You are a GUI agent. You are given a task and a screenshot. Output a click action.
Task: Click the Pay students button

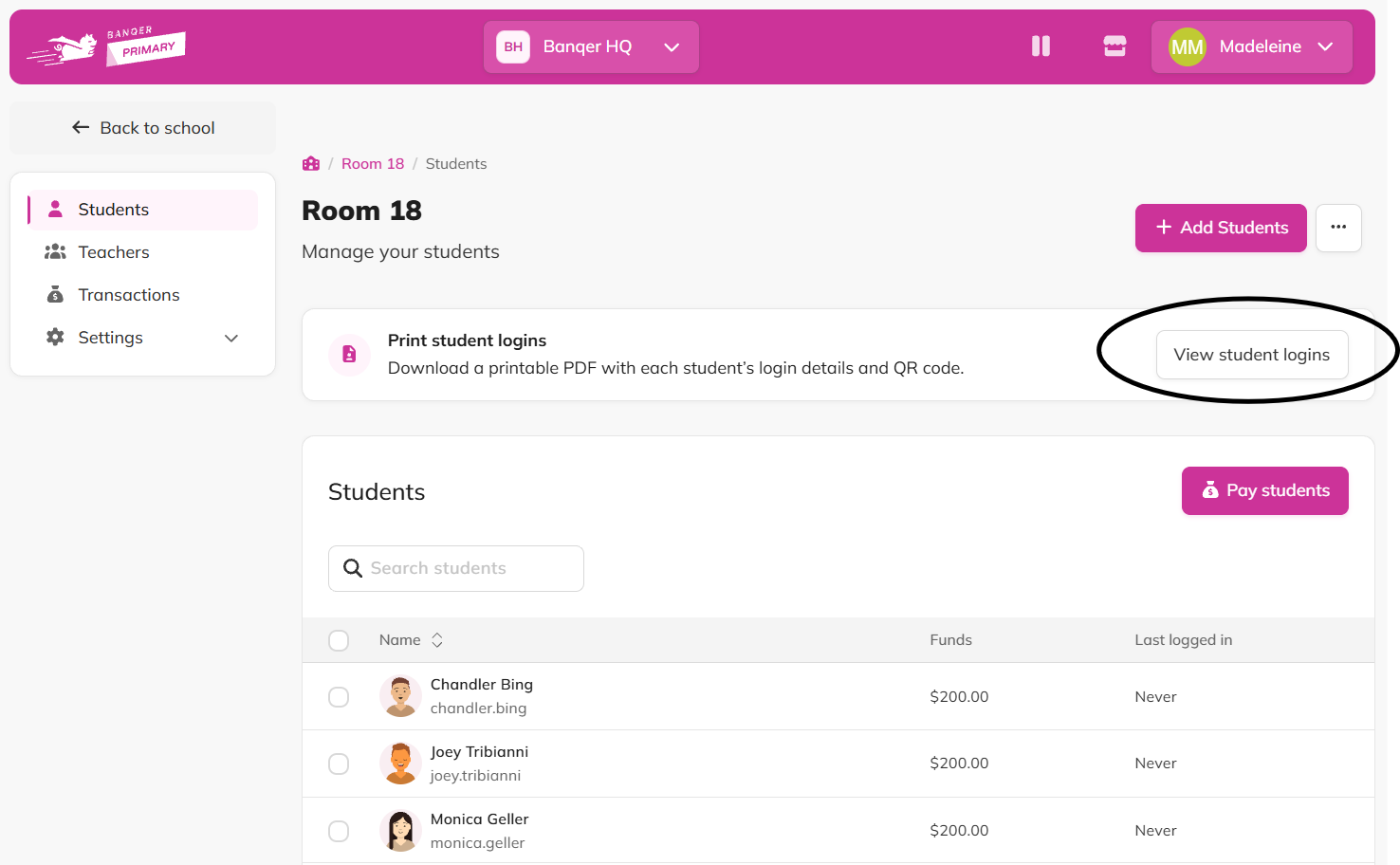click(x=1265, y=490)
